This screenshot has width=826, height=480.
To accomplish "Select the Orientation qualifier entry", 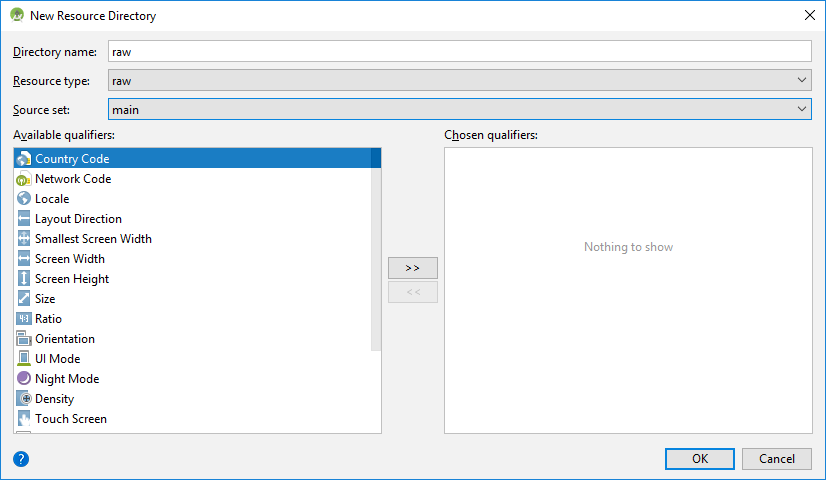I will pyautogui.click(x=65, y=339).
